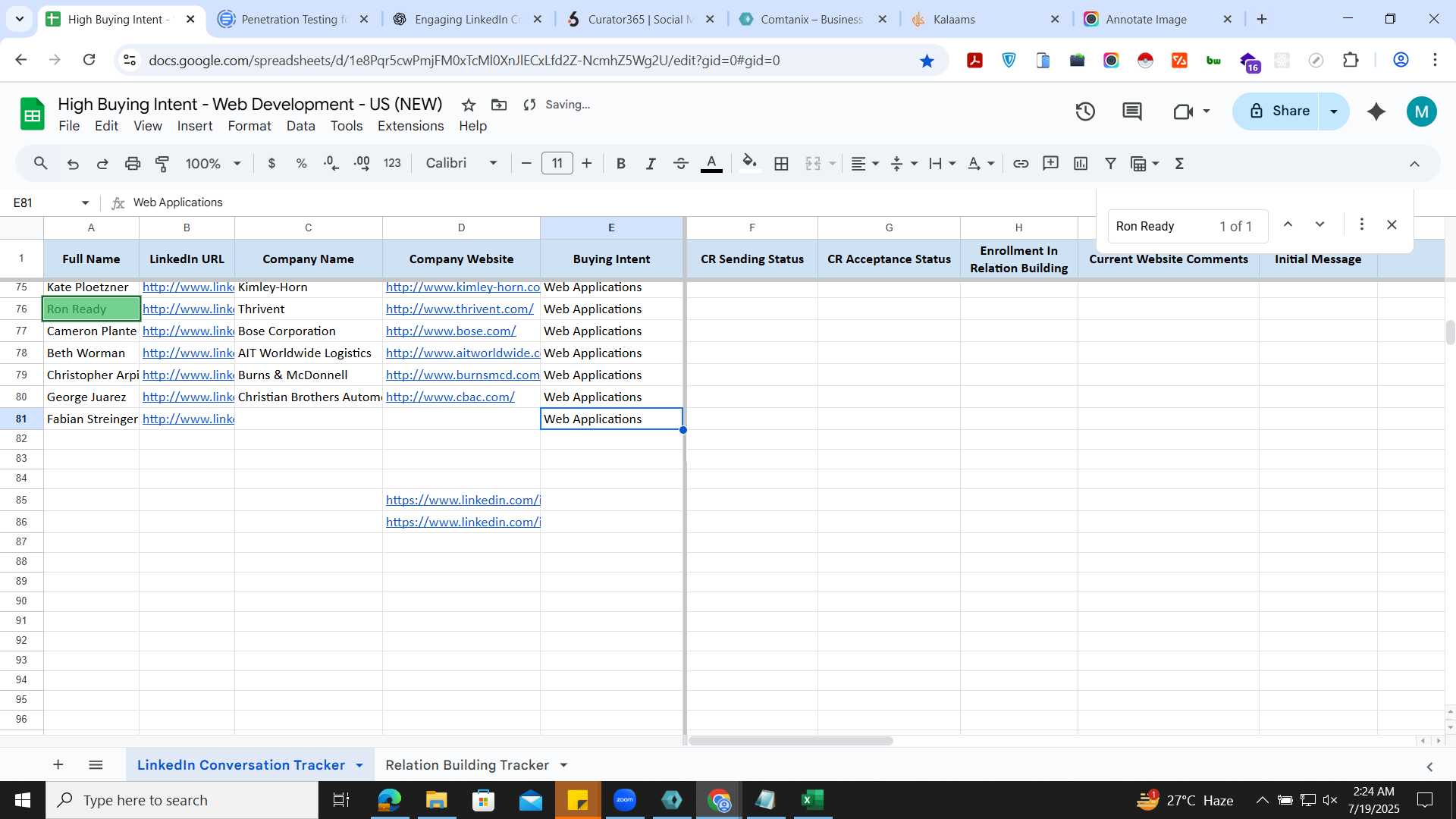Format as percent icon
Viewport: 1456px width, 819px height.
click(301, 164)
